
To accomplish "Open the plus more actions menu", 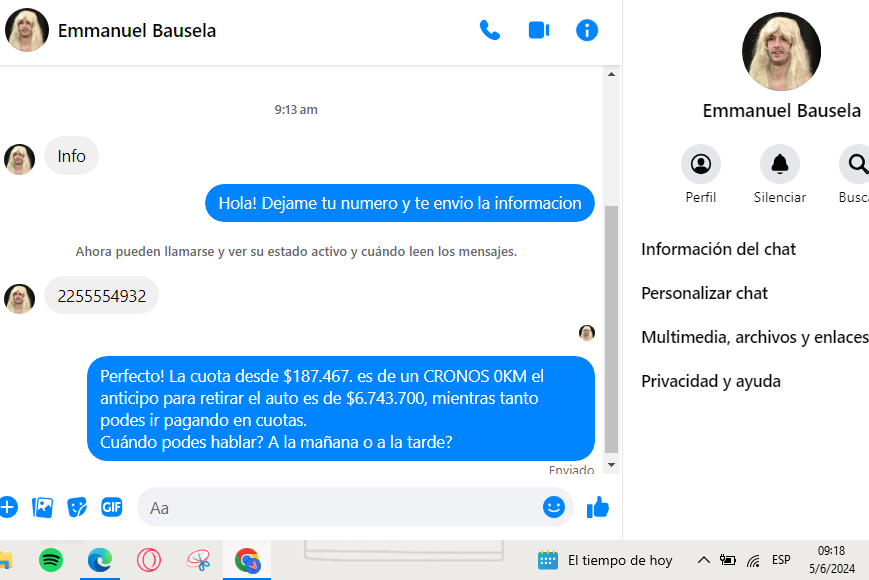I will [x=8, y=507].
